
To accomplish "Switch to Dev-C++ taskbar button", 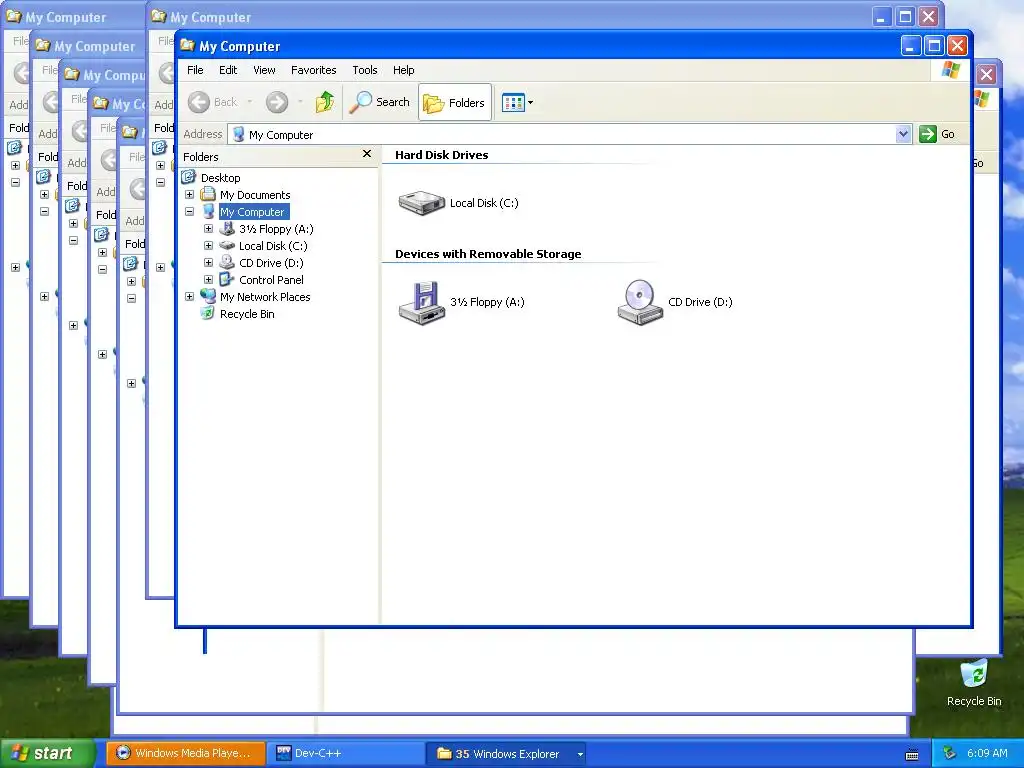I will 345,753.
